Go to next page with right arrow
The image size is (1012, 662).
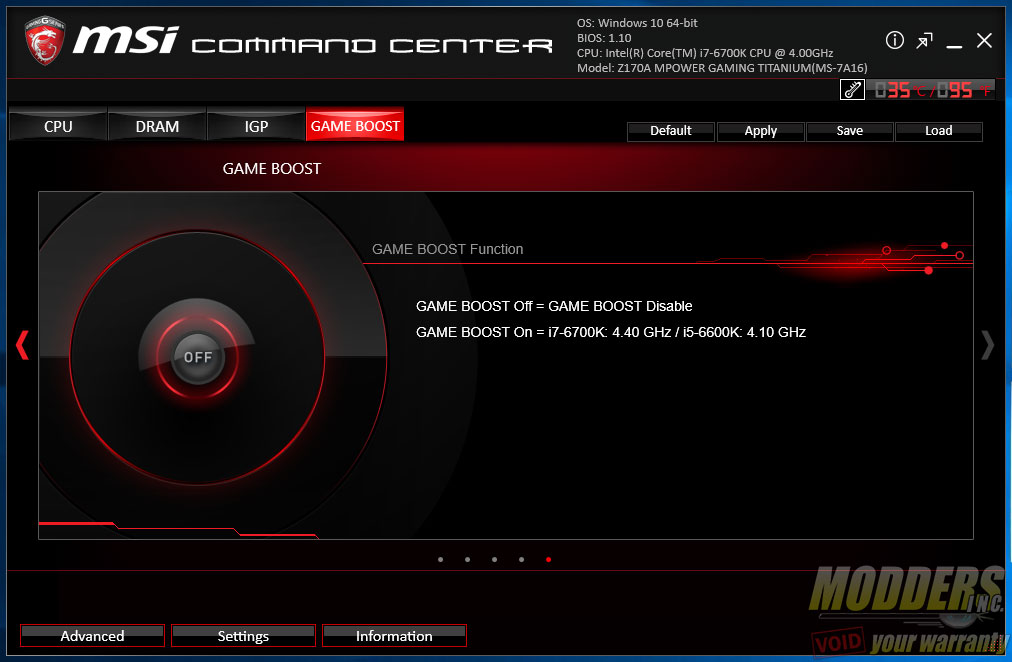click(987, 345)
